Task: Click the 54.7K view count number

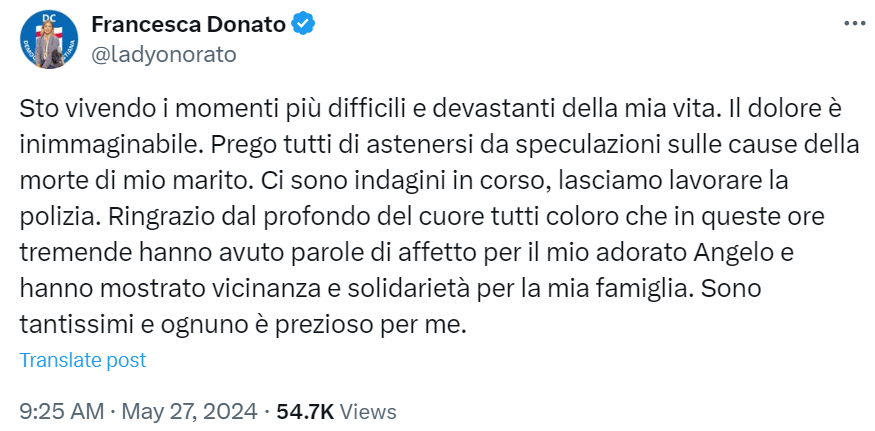Action: [306, 411]
